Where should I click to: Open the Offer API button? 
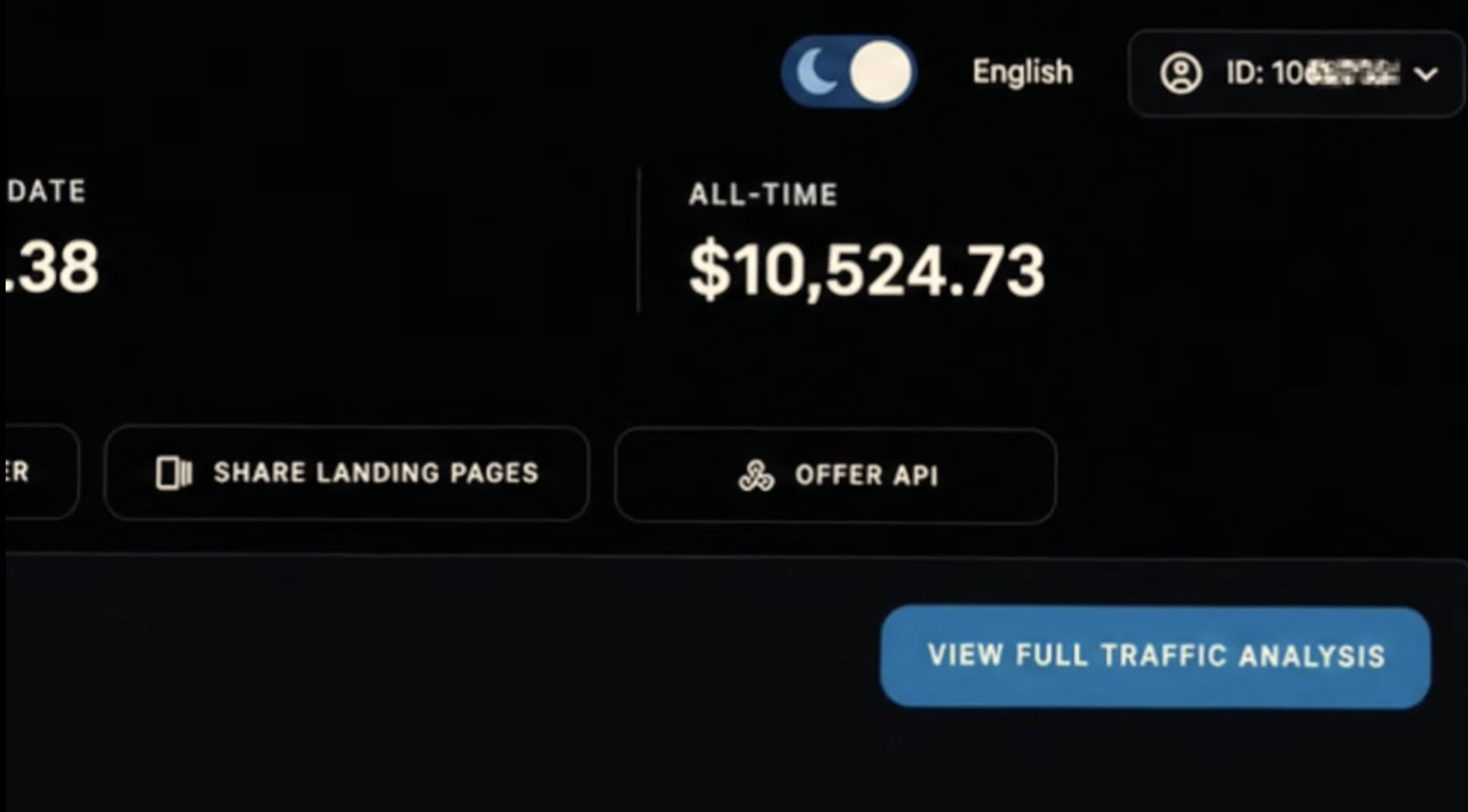click(835, 475)
